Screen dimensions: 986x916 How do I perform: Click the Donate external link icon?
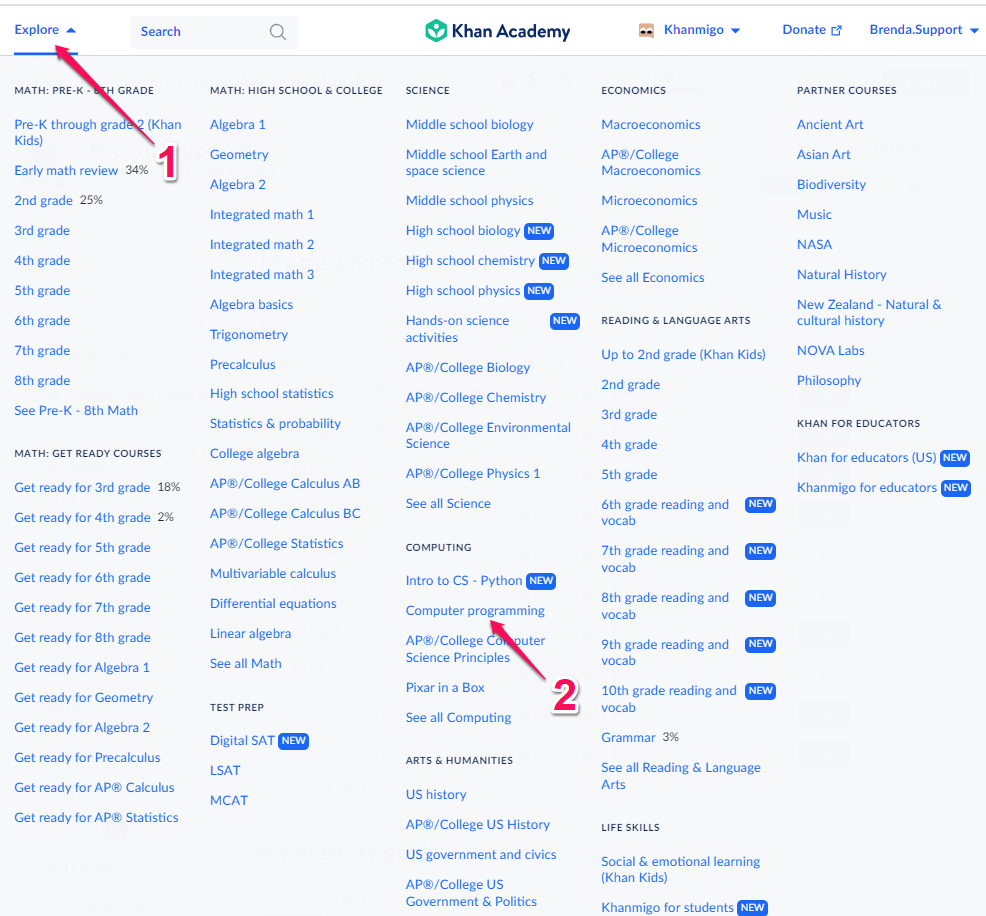[x=836, y=30]
